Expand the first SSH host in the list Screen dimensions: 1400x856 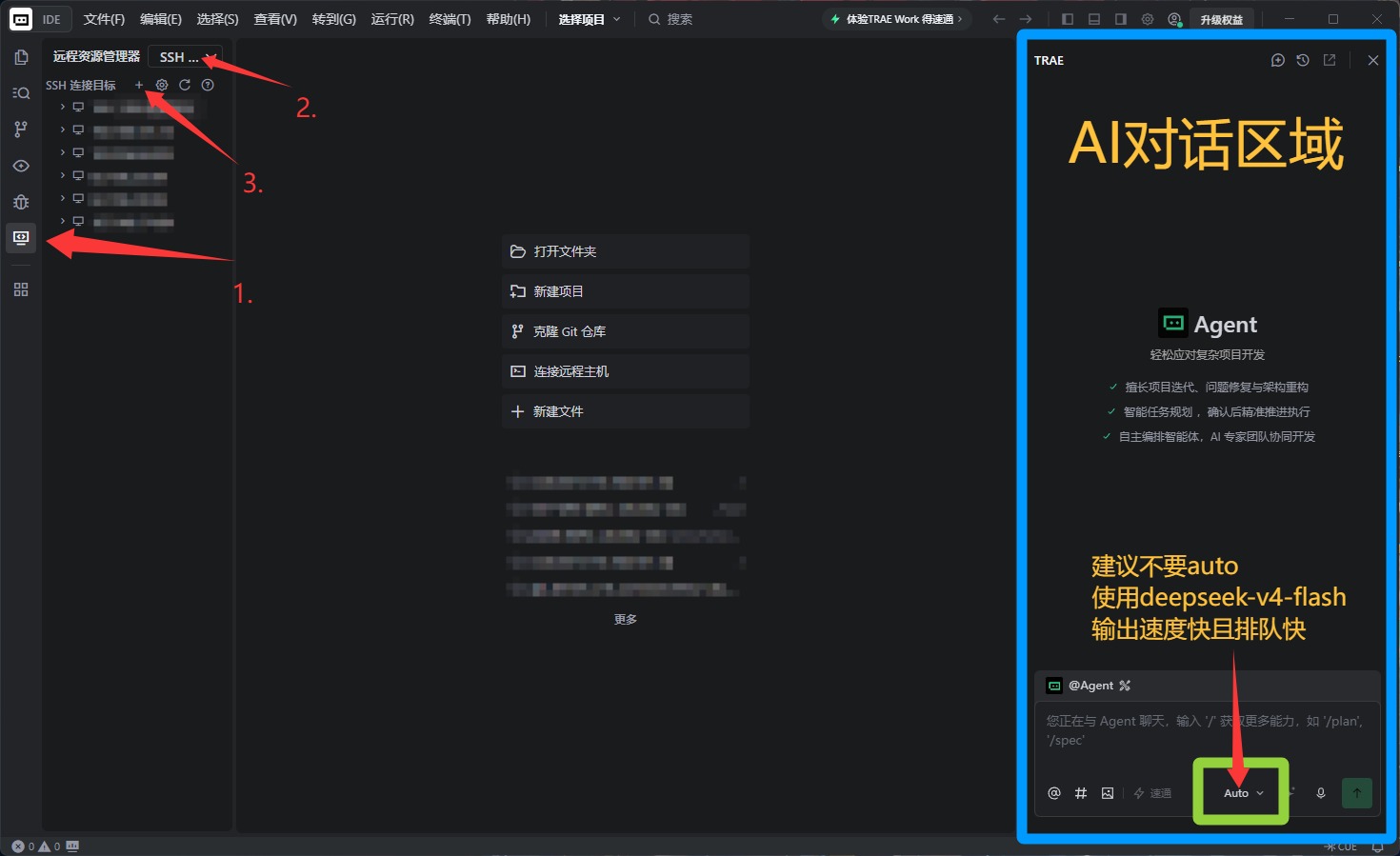click(63, 107)
